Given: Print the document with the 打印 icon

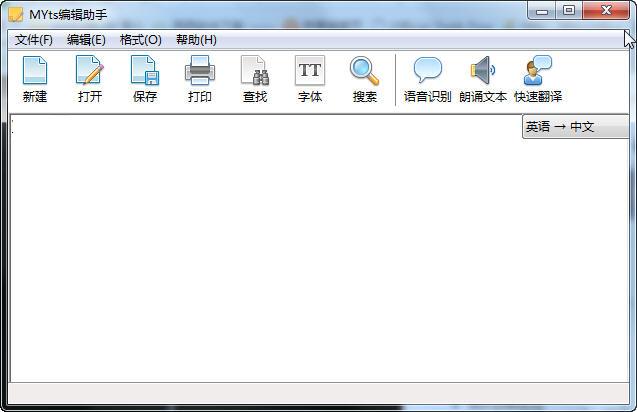Looking at the screenshot, I should [x=200, y=72].
